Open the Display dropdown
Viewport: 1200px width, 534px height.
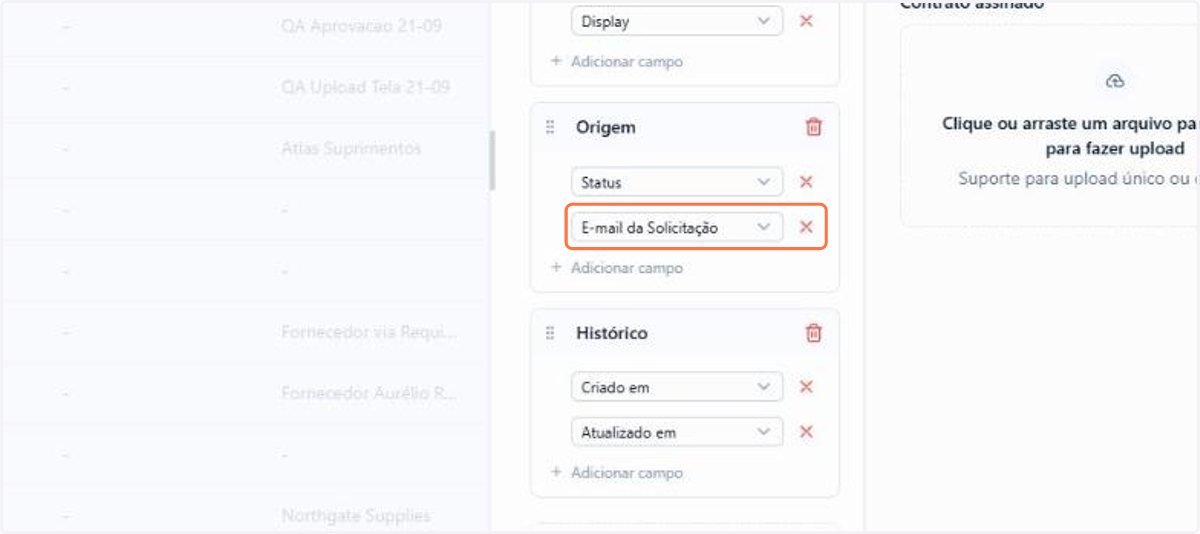coord(677,21)
